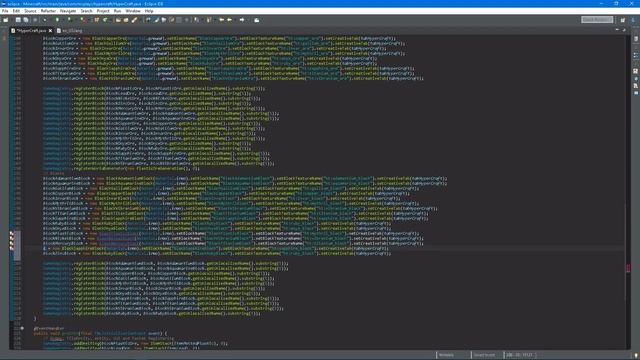Image resolution: width=640 pixels, height=360 pixels.
Task: Close the HyperCraft.java editor tab
Action: coord(51,31)
